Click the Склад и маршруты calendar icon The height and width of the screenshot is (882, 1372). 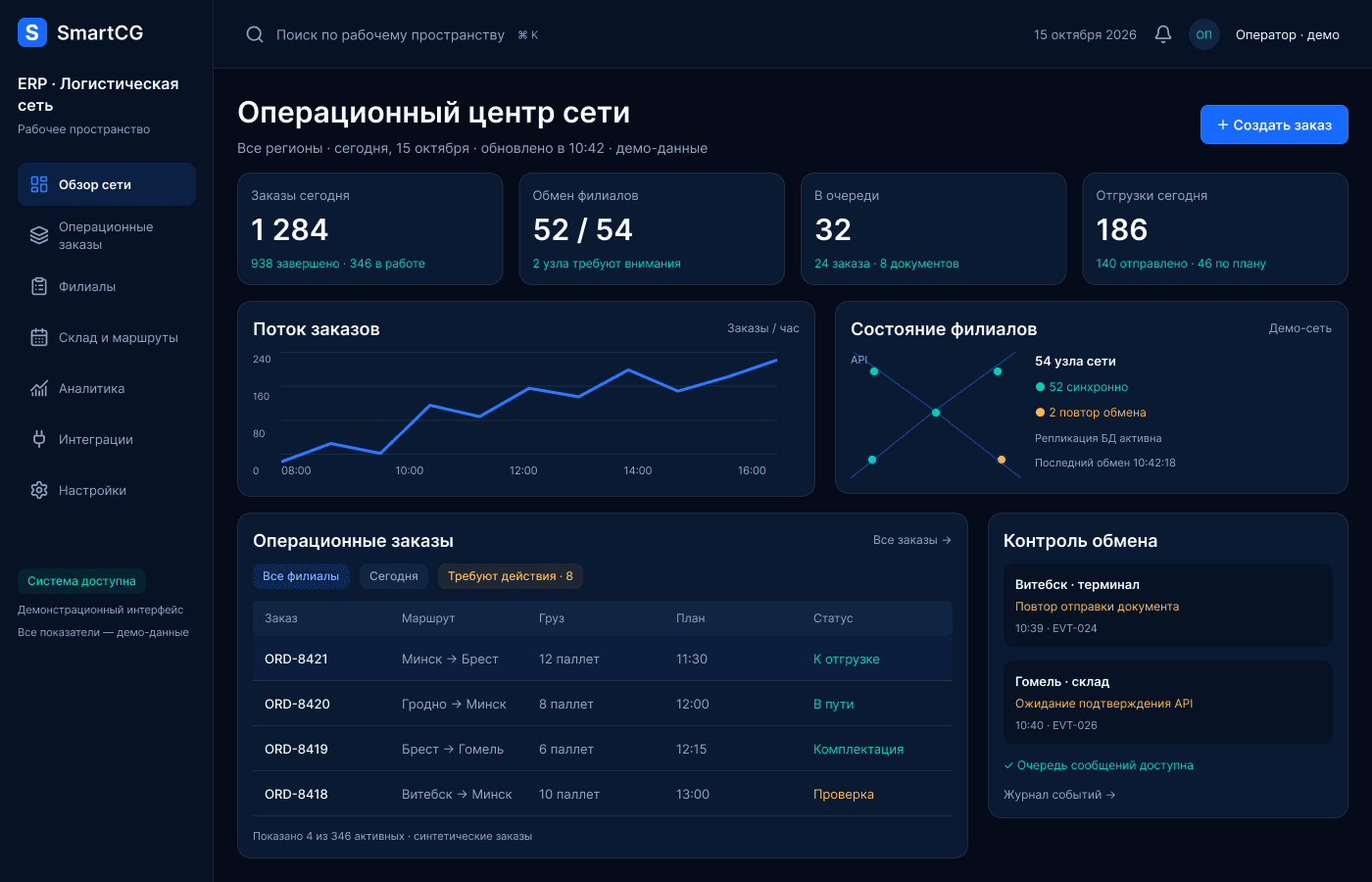[x=39, y=337]
